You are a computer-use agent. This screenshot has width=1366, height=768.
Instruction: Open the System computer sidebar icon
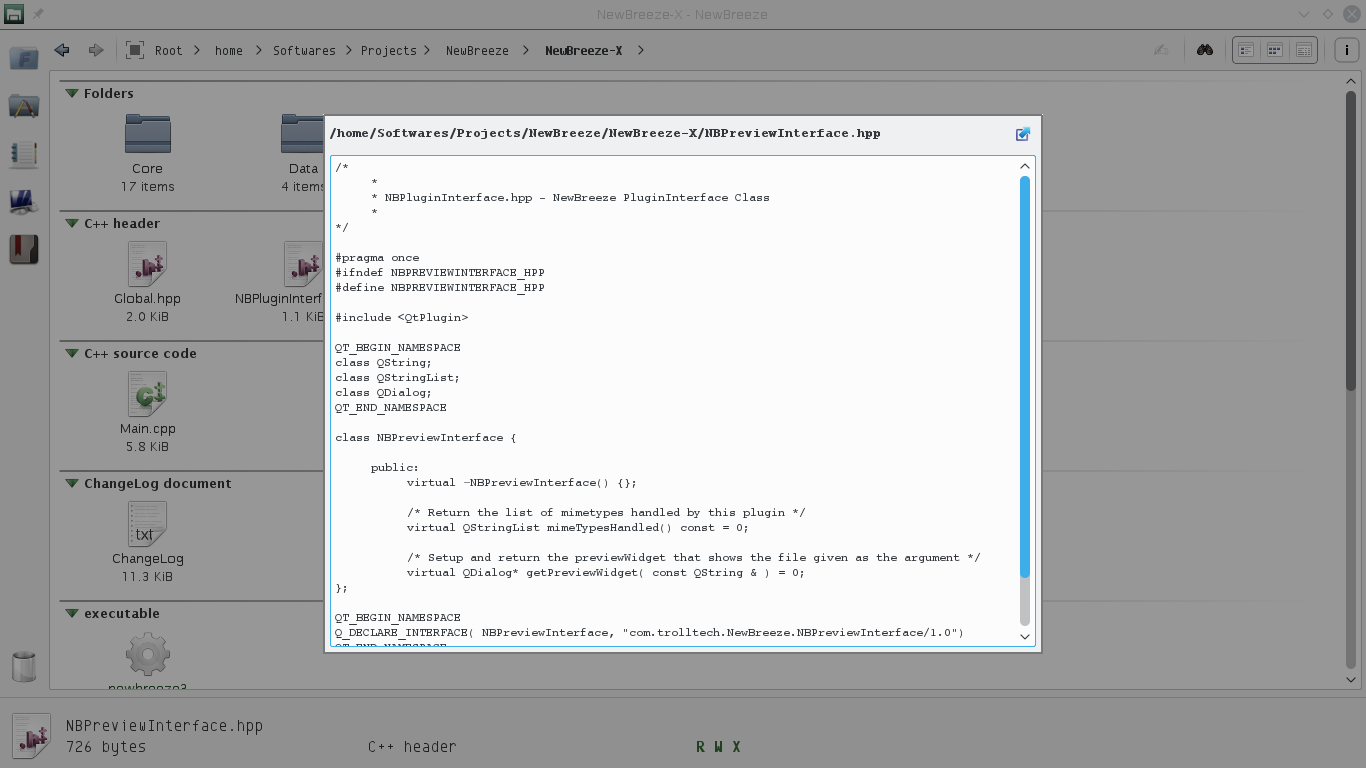pos(23,201)
